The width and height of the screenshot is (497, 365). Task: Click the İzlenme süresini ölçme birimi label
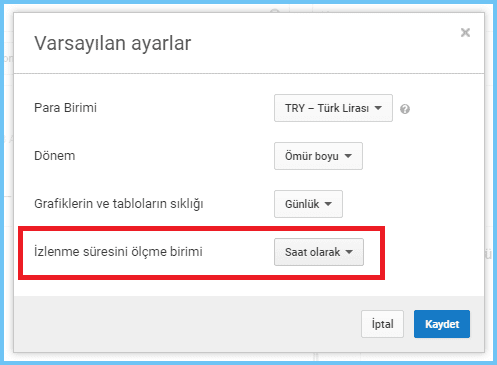(x=118, y=252)
